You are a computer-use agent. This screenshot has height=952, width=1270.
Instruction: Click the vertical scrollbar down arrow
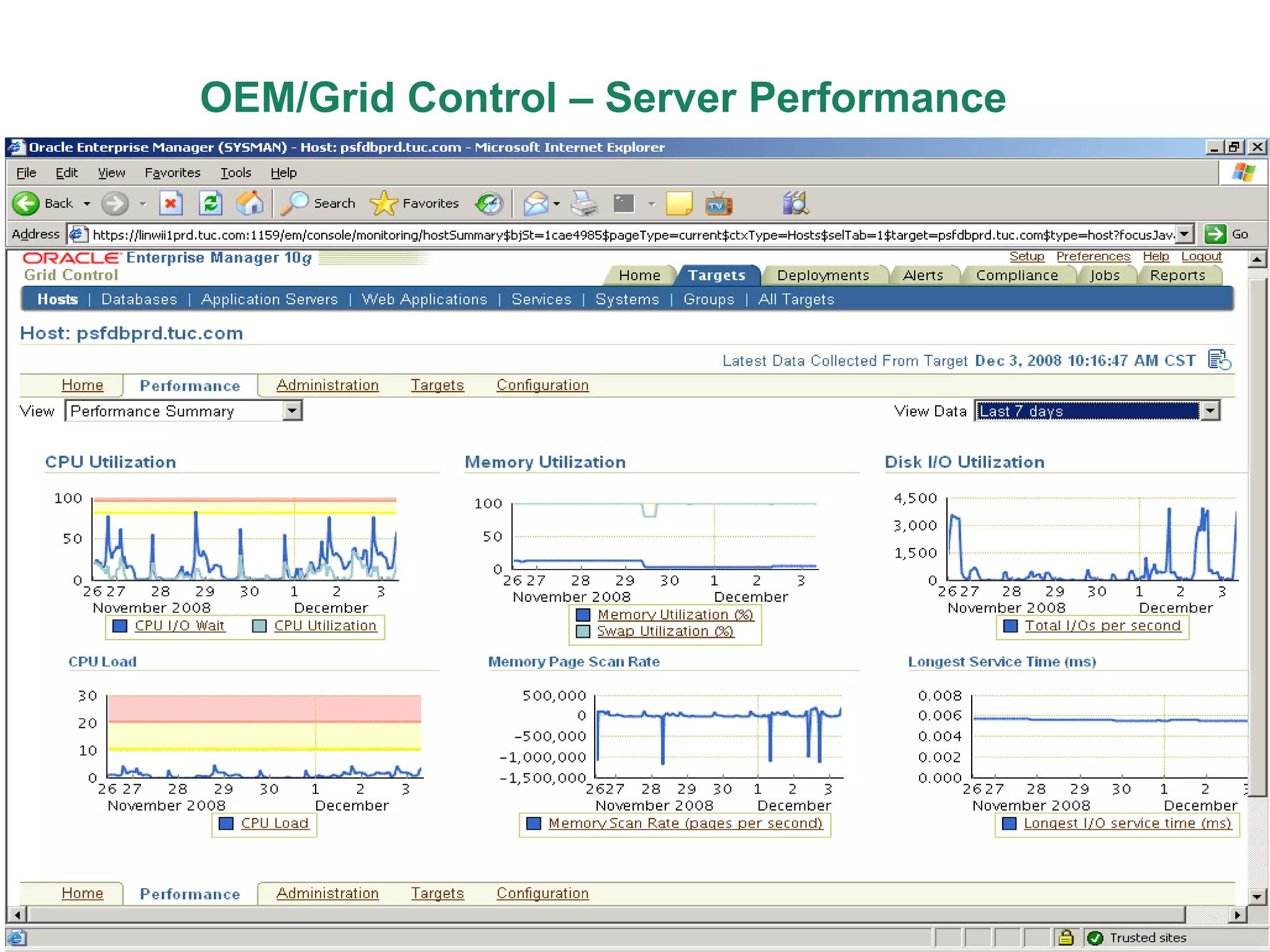pyautogui.click(x=1257, y=896)
